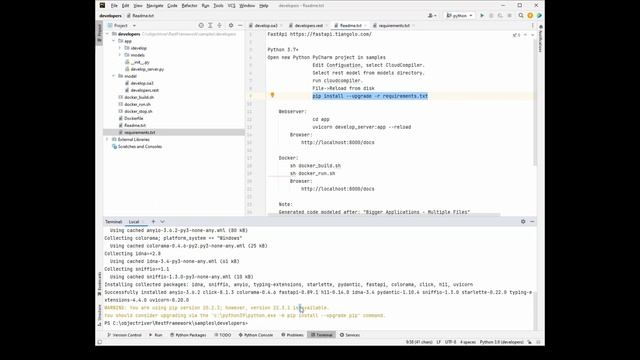Click the orange updates icon in toolbar
This screenshot has height=360, width=640.
[x=530, y=16]
